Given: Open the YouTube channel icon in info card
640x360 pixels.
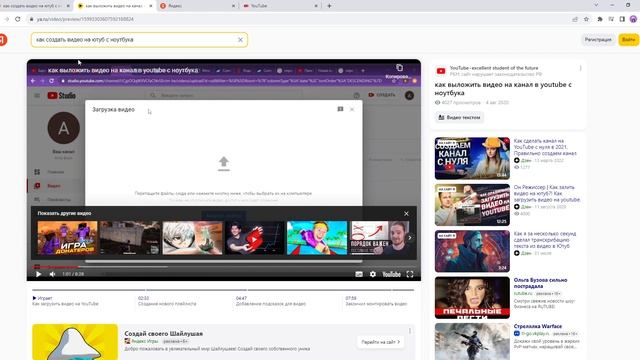Looking at the screenshot, I should [x=441, y=71].
